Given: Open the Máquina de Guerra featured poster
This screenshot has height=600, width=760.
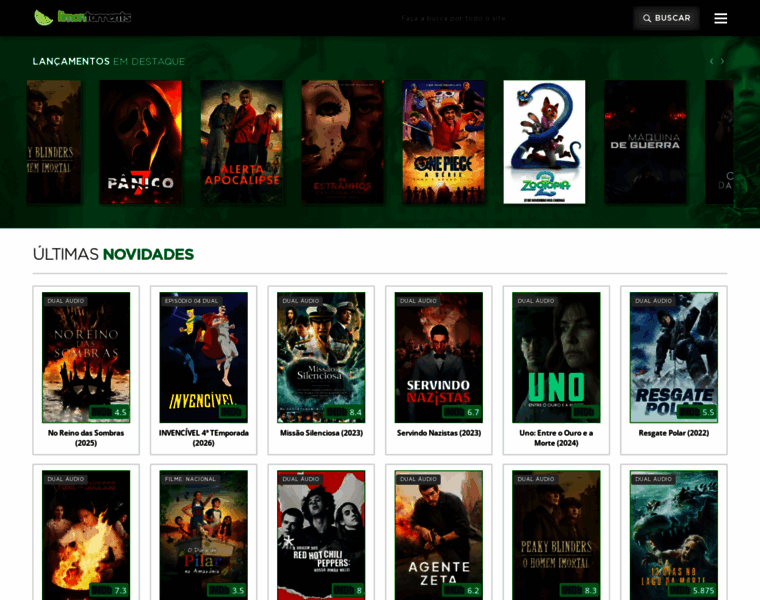Looking at the screenshot, I should [x=645, y=142].
